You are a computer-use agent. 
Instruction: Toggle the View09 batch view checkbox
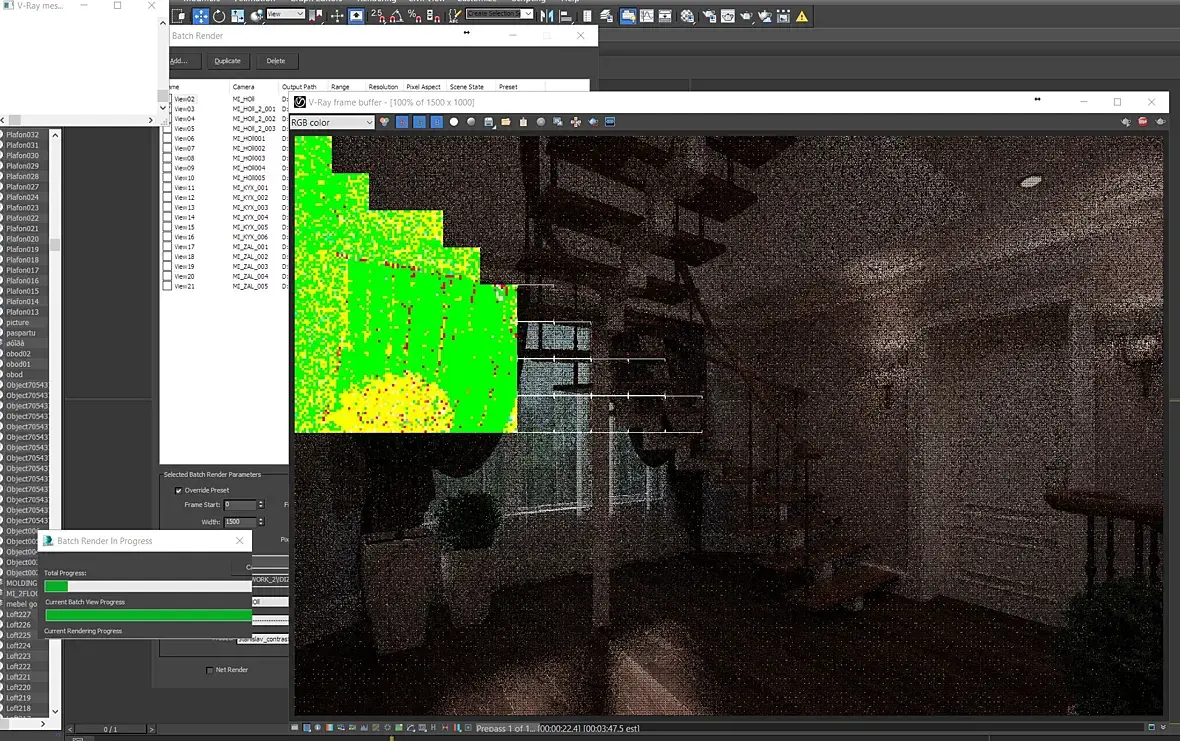(x=167, y=168)
